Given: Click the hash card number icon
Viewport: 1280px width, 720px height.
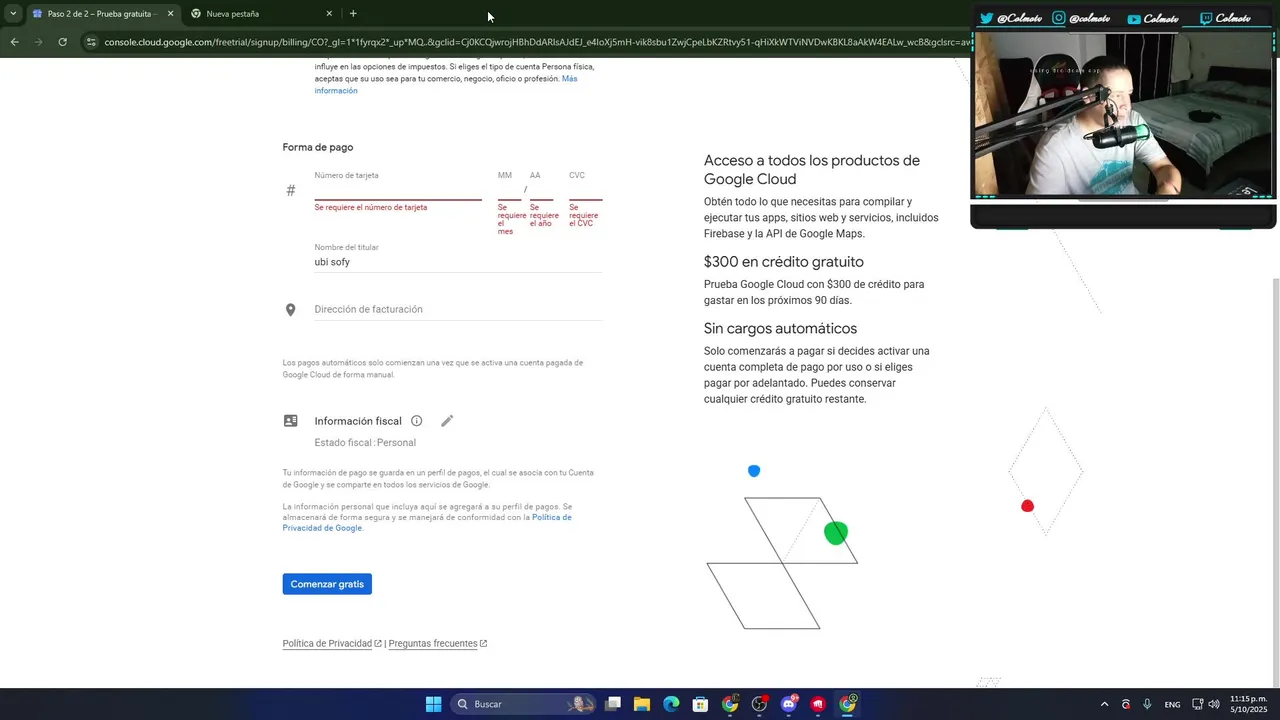Looking at the screenshot, I should [291, 190].
